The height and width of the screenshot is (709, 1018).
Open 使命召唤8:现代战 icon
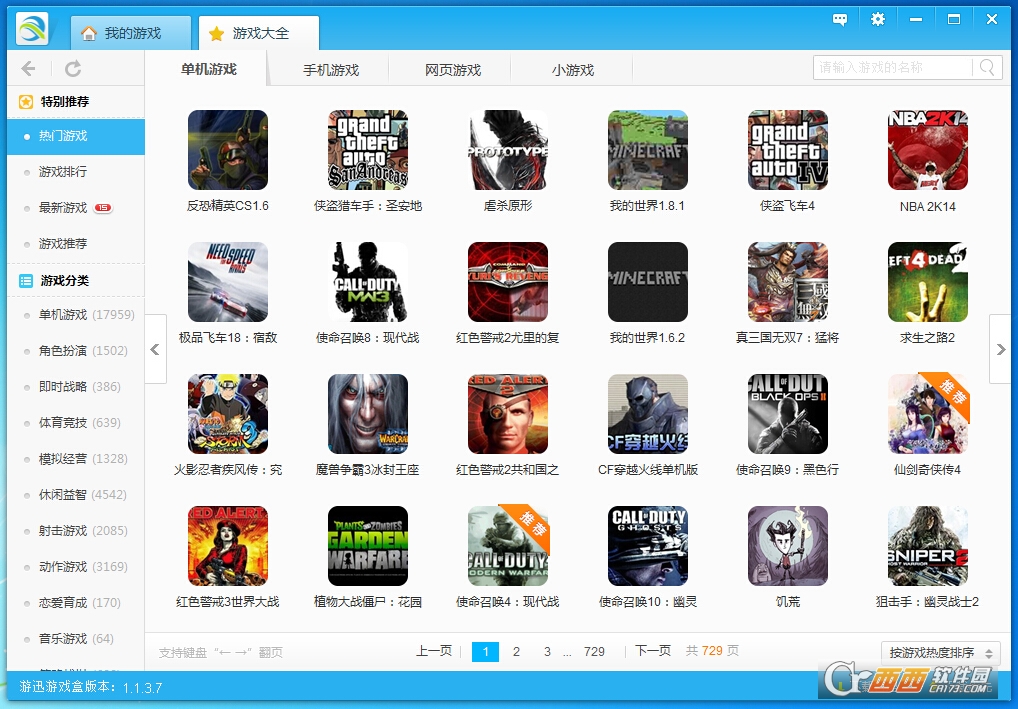click(x=368, y=282)
